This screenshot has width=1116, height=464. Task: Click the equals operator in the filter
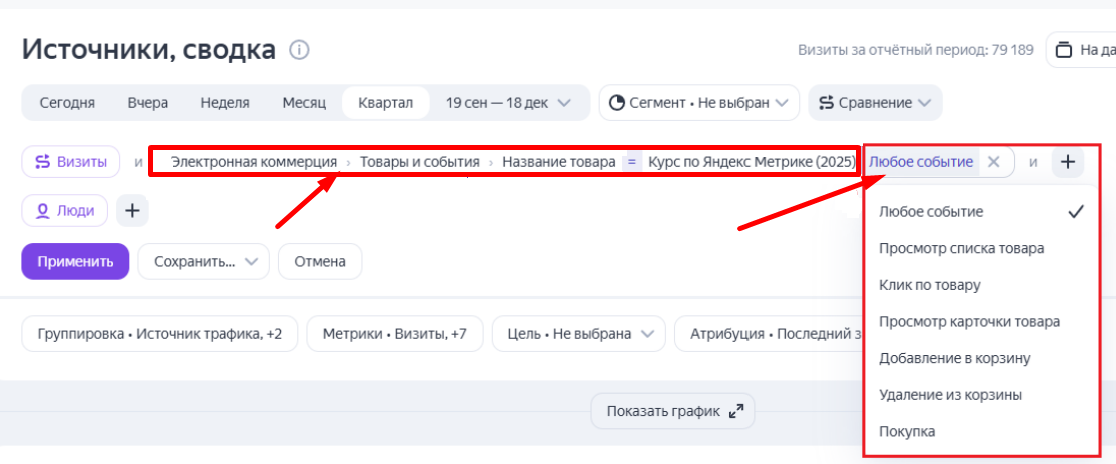631,162
